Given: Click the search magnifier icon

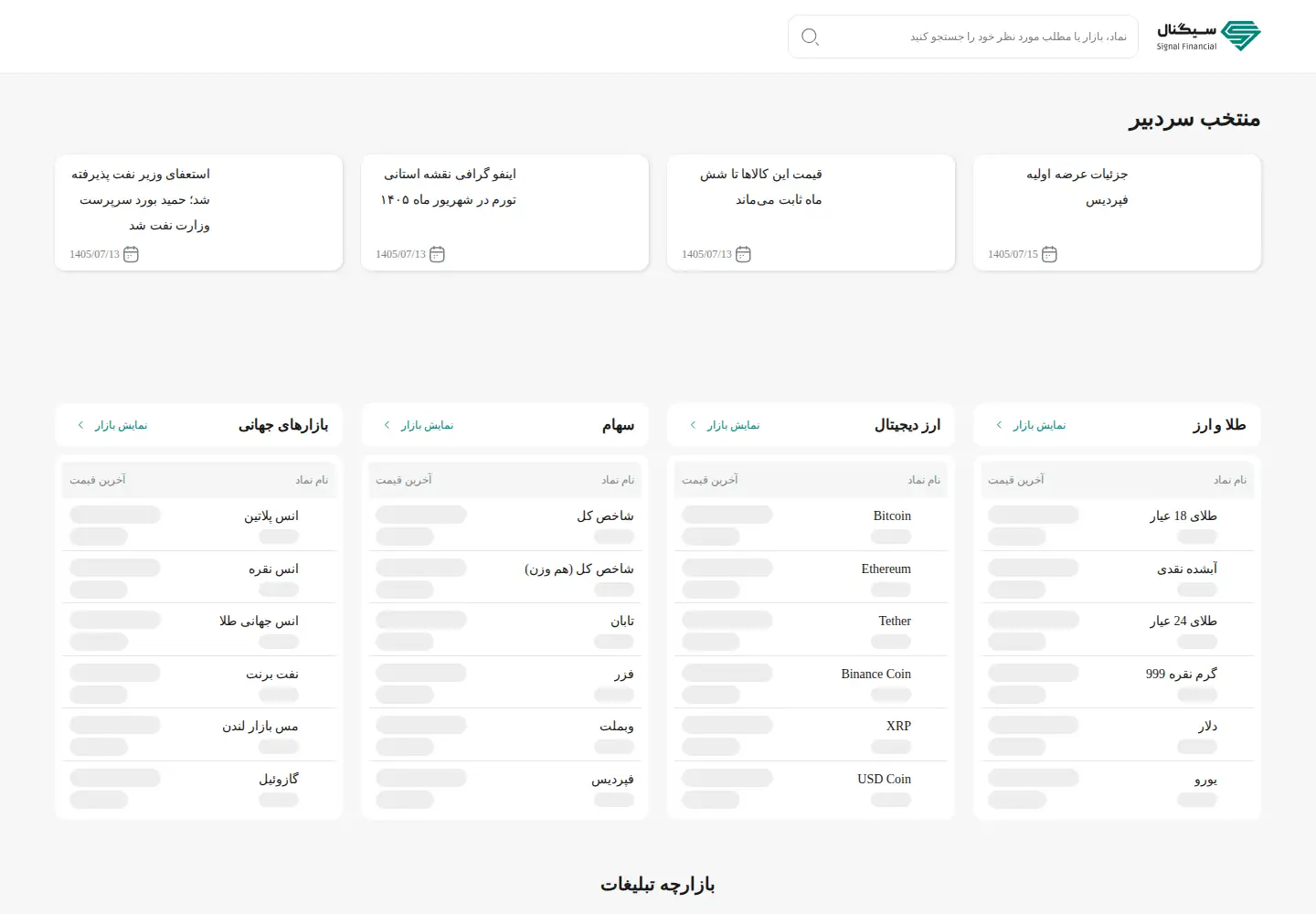Looking at the screenshot, I should pyautogui.click(x=810, y=37).
